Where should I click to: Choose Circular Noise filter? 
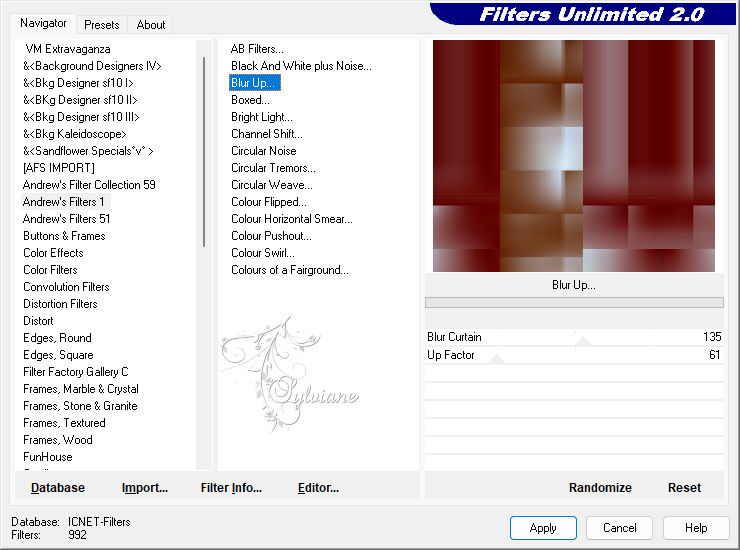click(x=264, y=151)
